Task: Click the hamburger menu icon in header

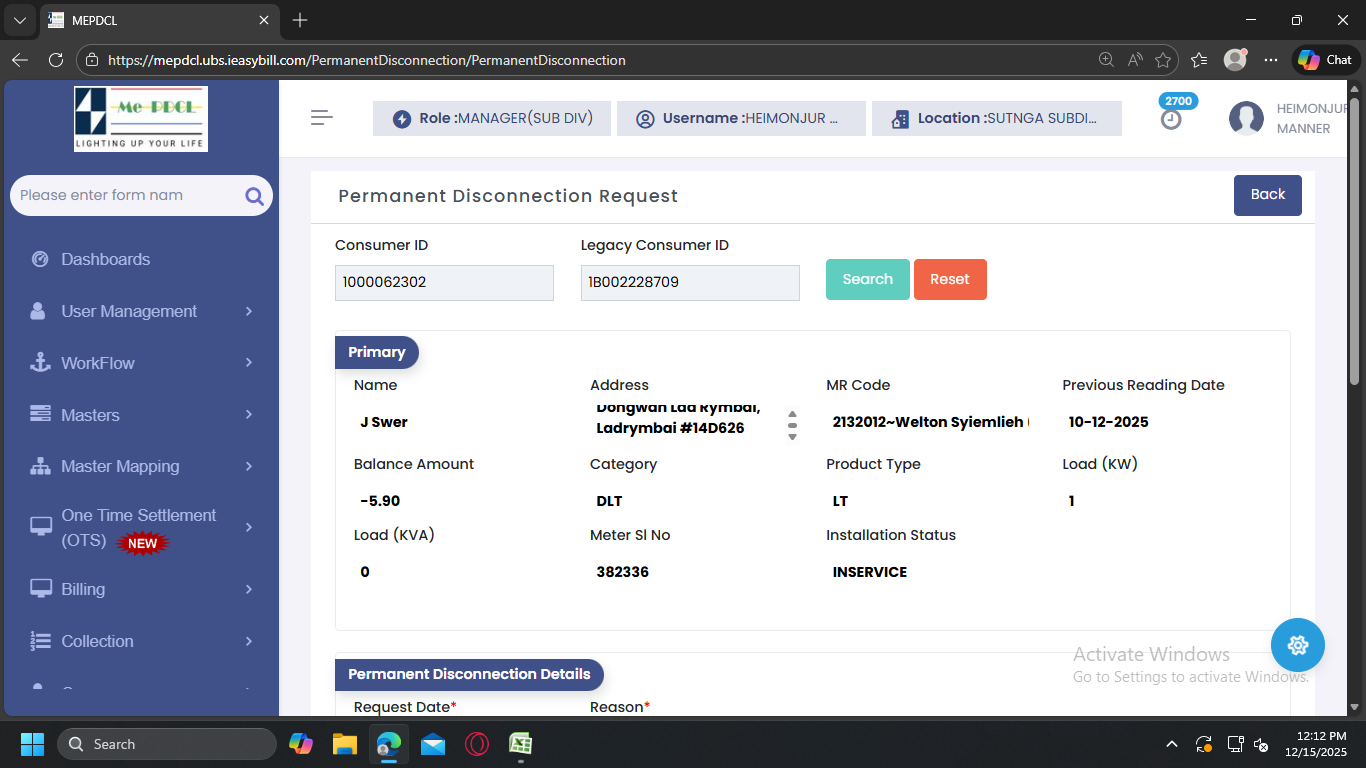Action: coord(321,118)
